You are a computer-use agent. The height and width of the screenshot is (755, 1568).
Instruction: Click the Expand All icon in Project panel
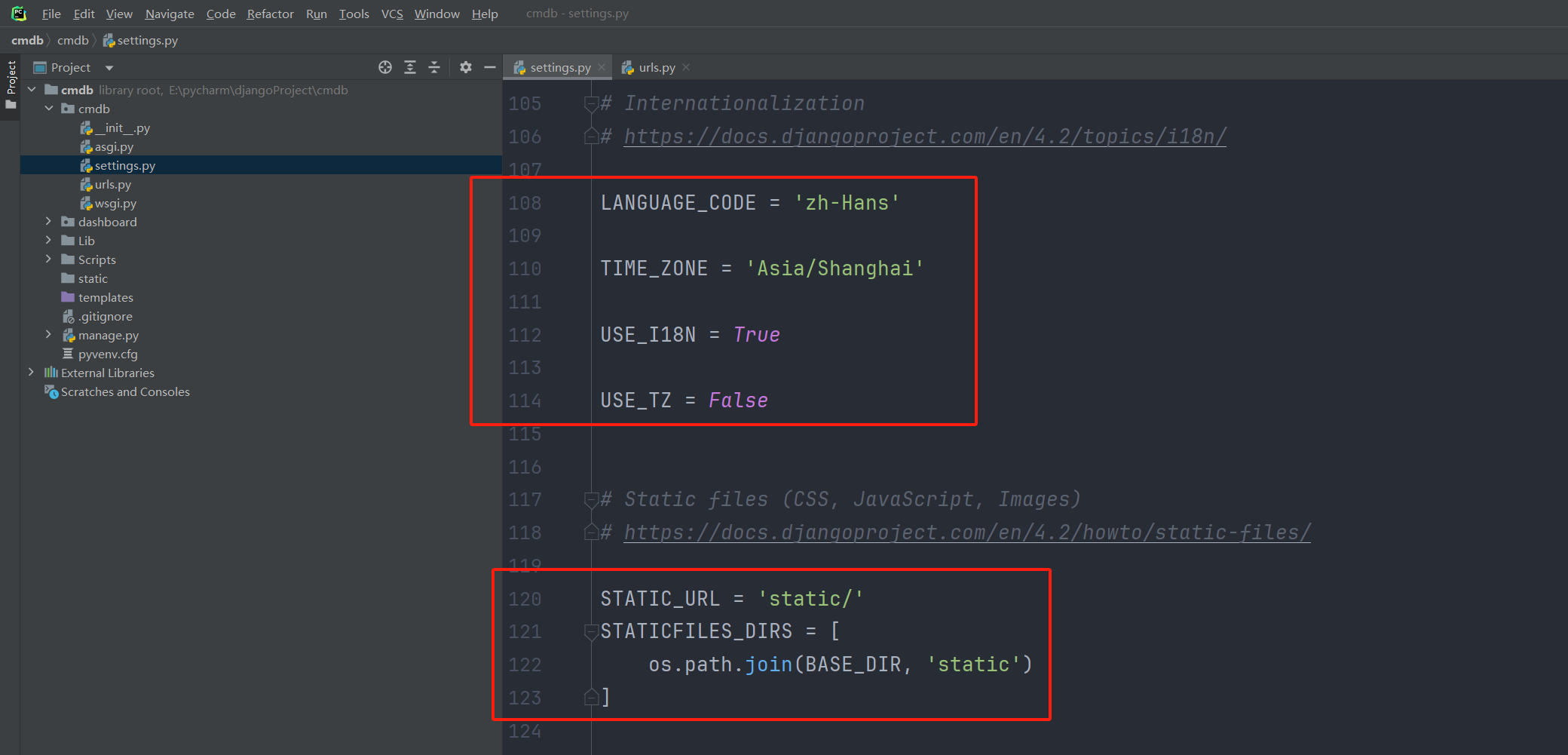(x=410, y=67)
